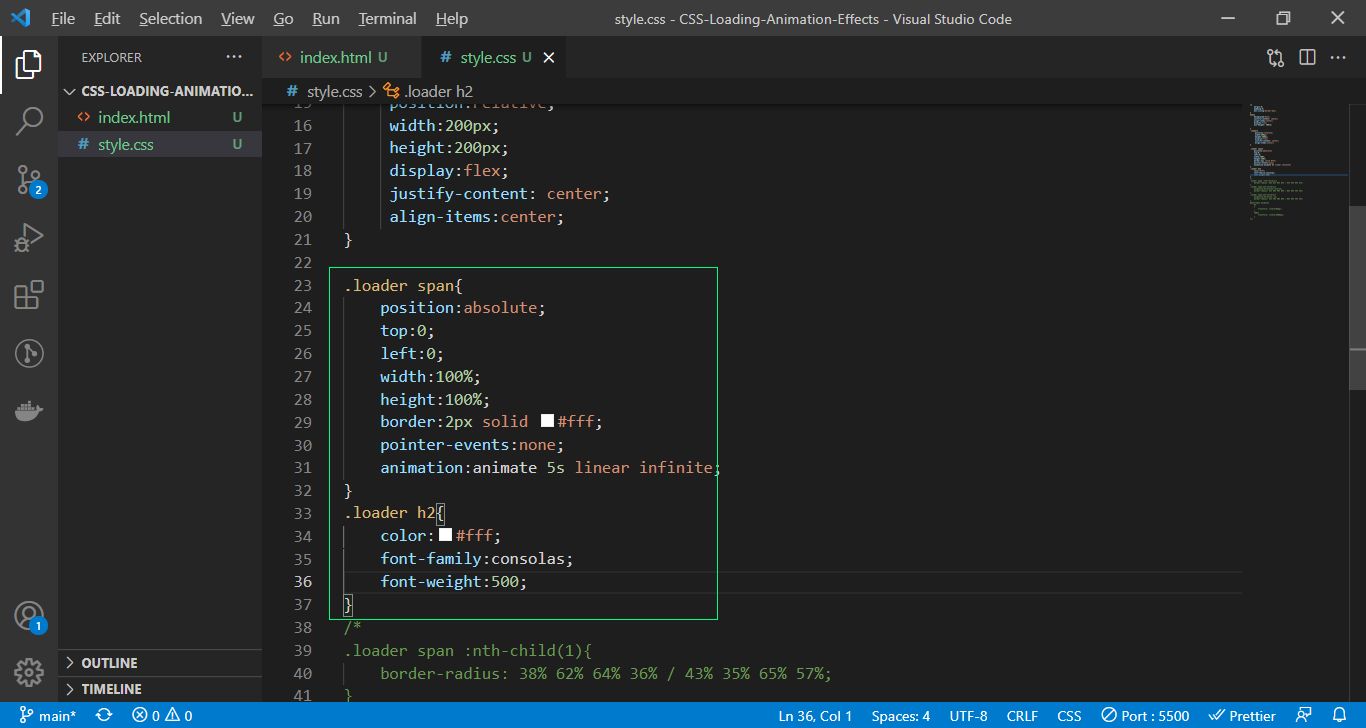Image resolution: width=1366 pixels, height=728 pixels.
Task: Click the text 'pointer-events:none;'
Action: (x=472, y=444)
